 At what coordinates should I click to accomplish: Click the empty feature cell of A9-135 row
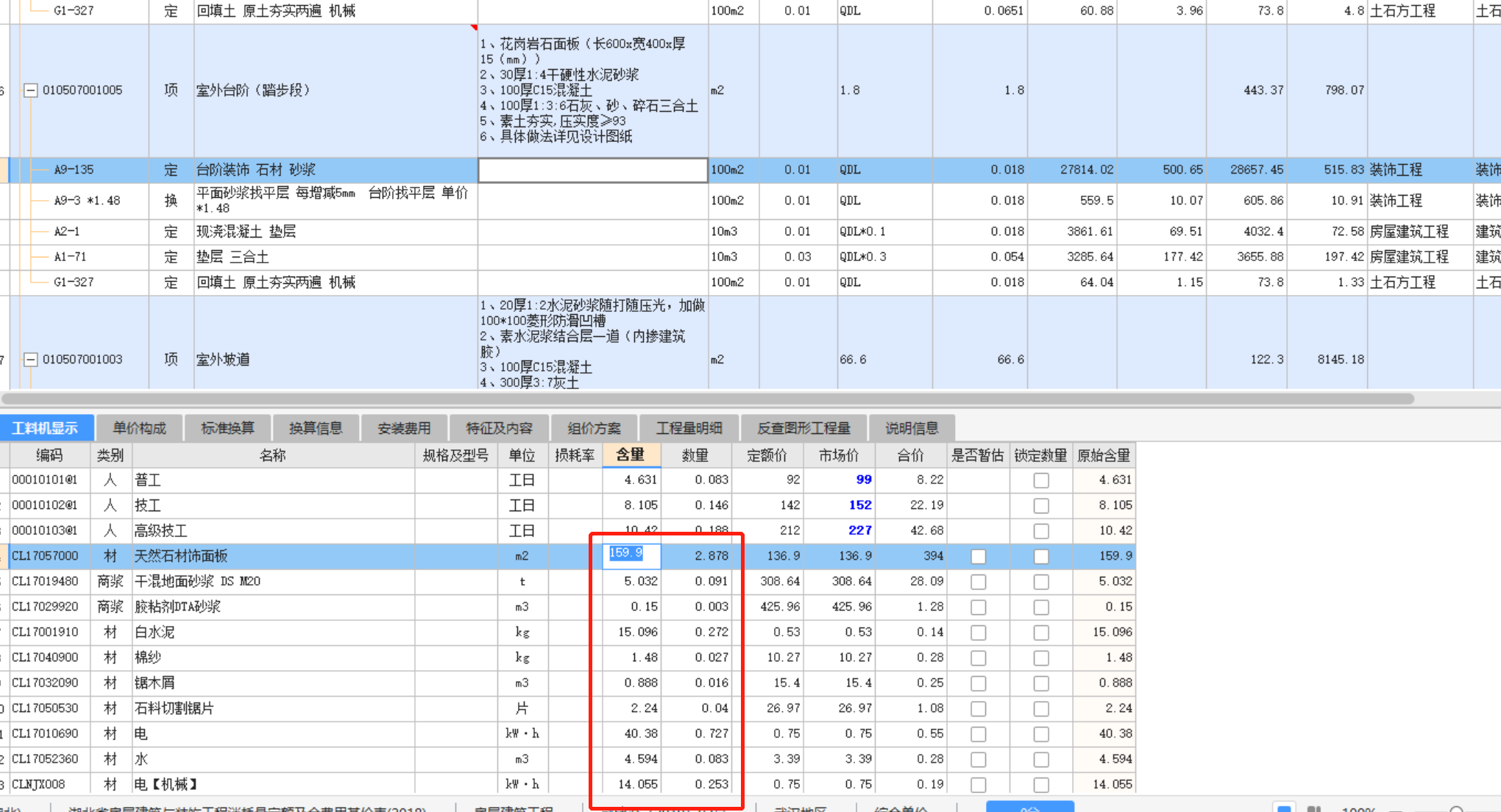593,170
